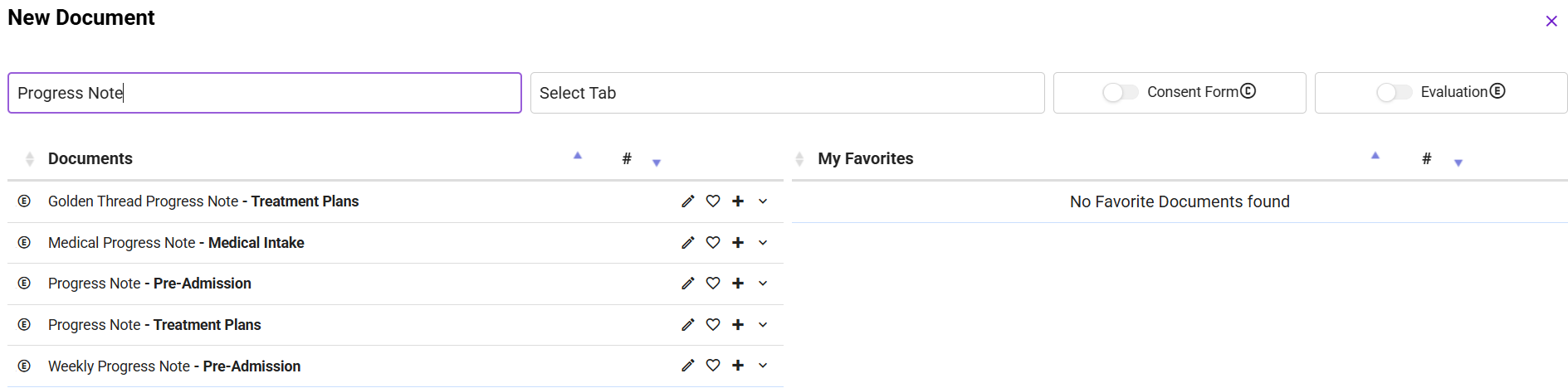Enable the Evaluation toggle
The image size is (1568, 388).
(1394, 93)
